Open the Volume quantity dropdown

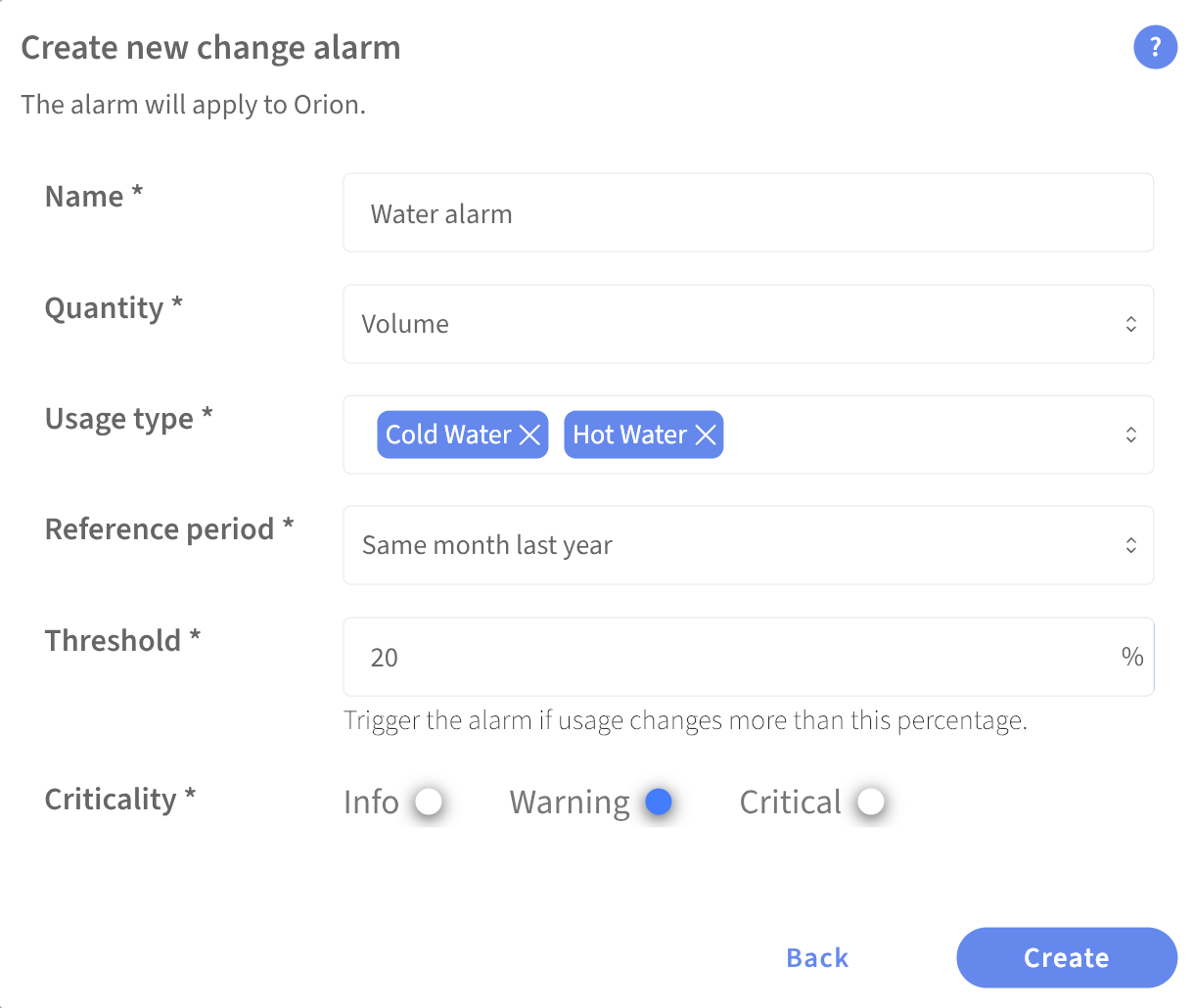click(x=748, y=324)
